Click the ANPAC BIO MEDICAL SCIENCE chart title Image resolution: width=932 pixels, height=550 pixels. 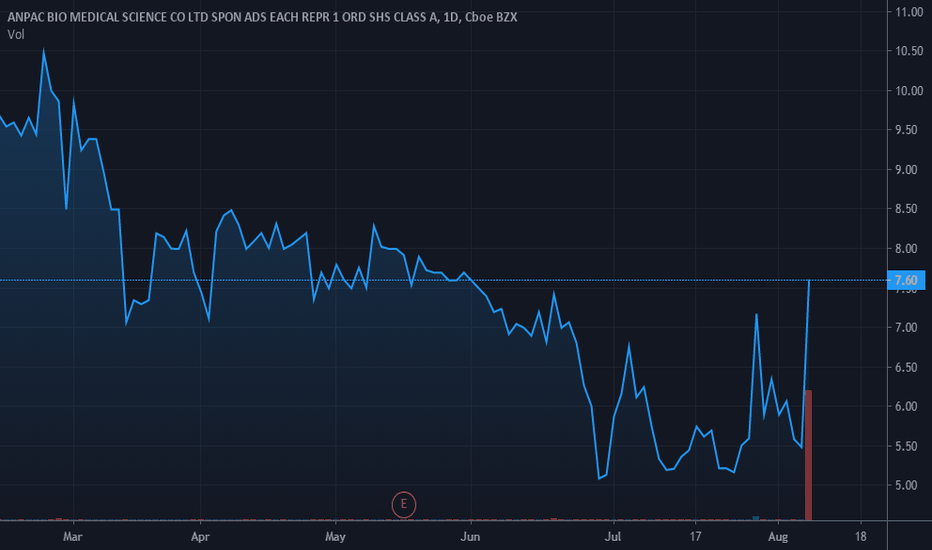point(262,17)
